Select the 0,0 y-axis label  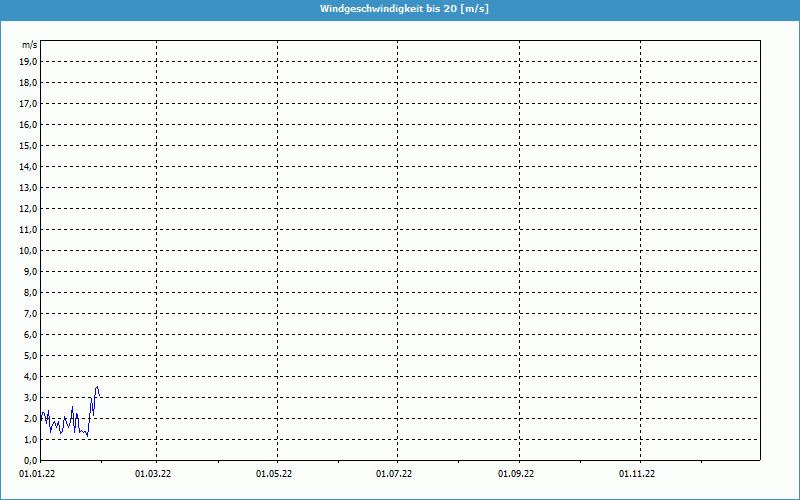[31, 460]
